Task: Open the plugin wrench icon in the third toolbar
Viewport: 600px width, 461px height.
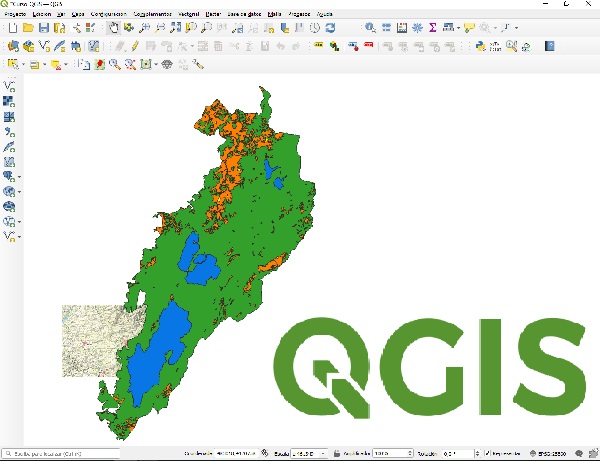Action: (198, 64)
